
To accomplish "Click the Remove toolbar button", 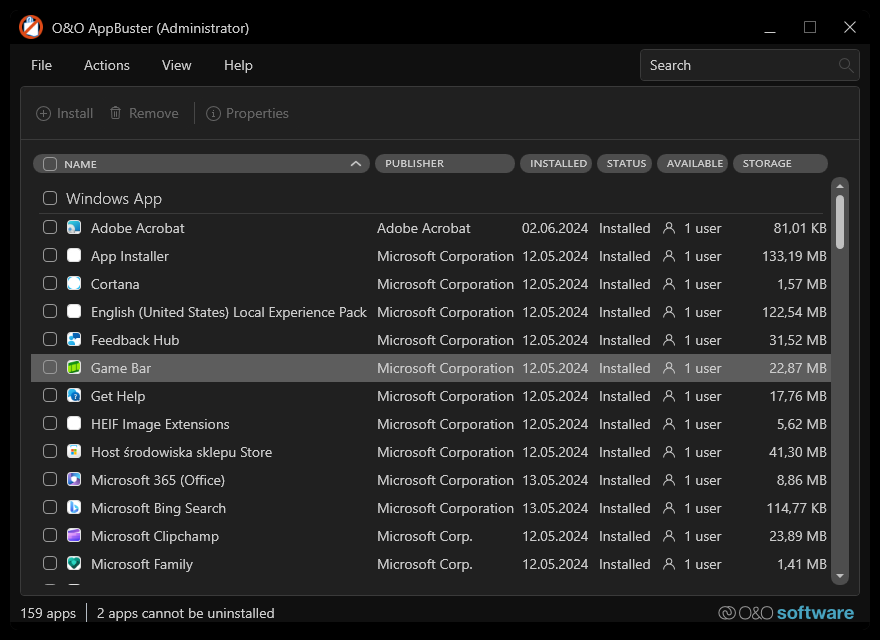I will click(144, 113).
